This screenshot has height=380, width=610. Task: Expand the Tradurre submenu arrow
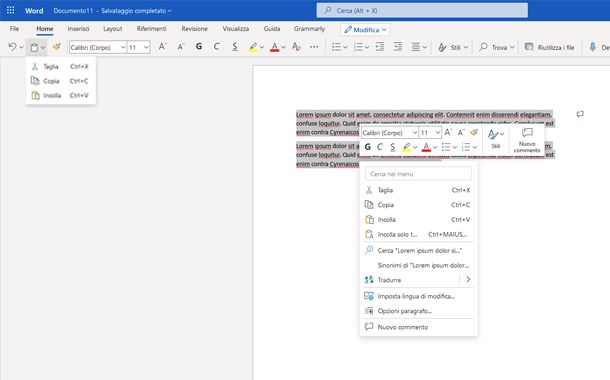[468, 280]
